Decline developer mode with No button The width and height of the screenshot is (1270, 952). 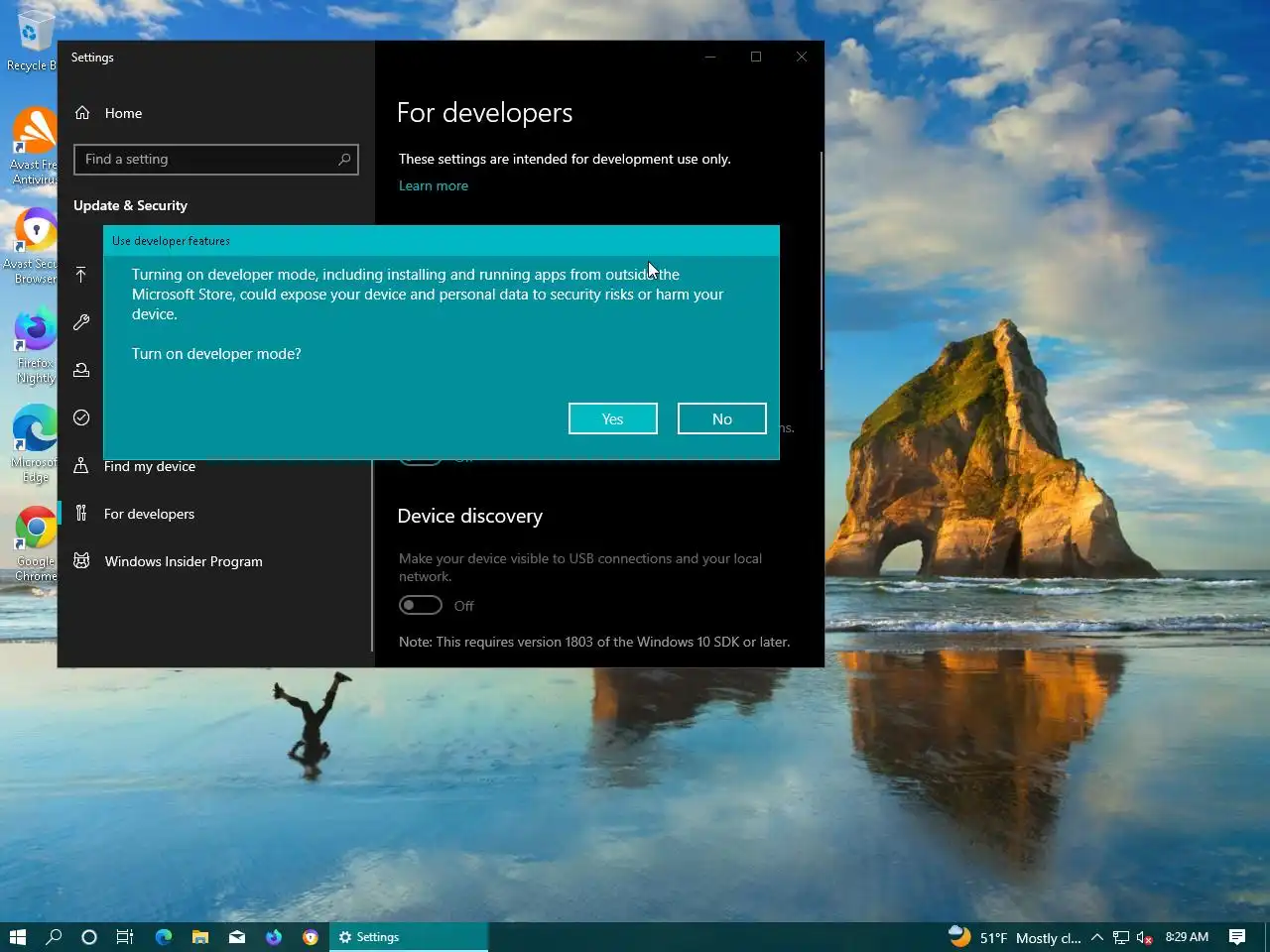click(722, 418)
